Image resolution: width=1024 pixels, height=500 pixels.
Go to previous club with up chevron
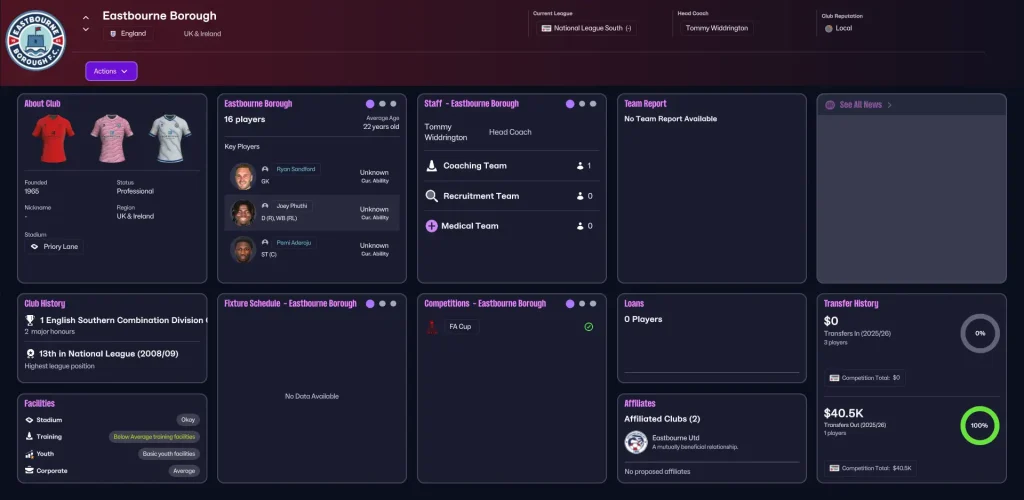(x=86, y=17)
